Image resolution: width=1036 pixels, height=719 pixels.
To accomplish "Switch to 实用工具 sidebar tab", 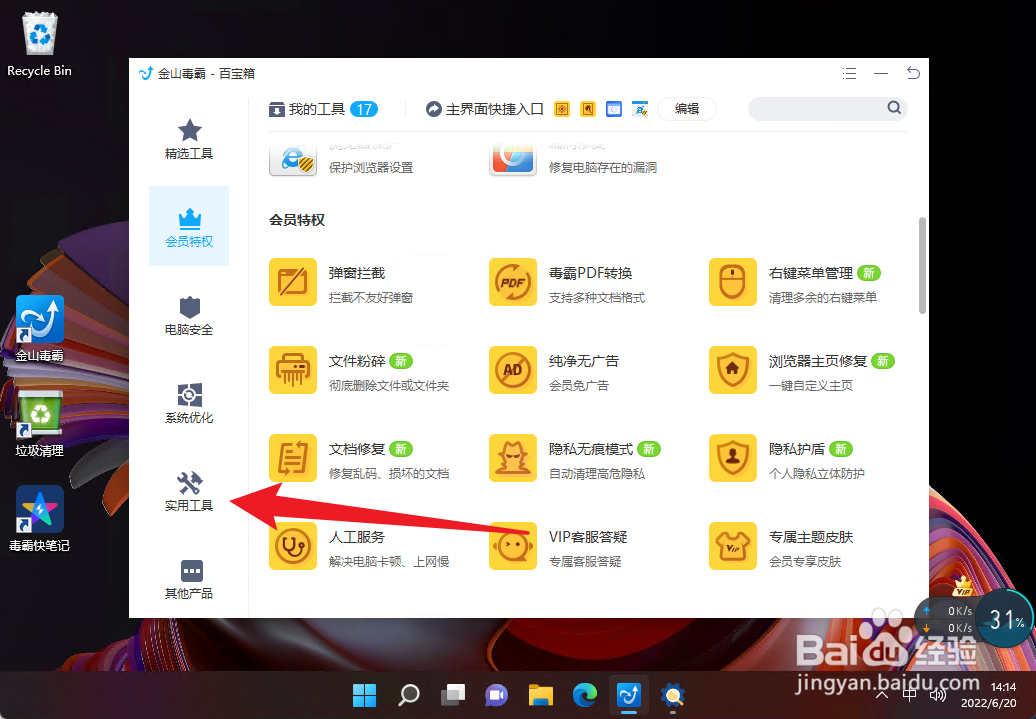I will (189, 491).
